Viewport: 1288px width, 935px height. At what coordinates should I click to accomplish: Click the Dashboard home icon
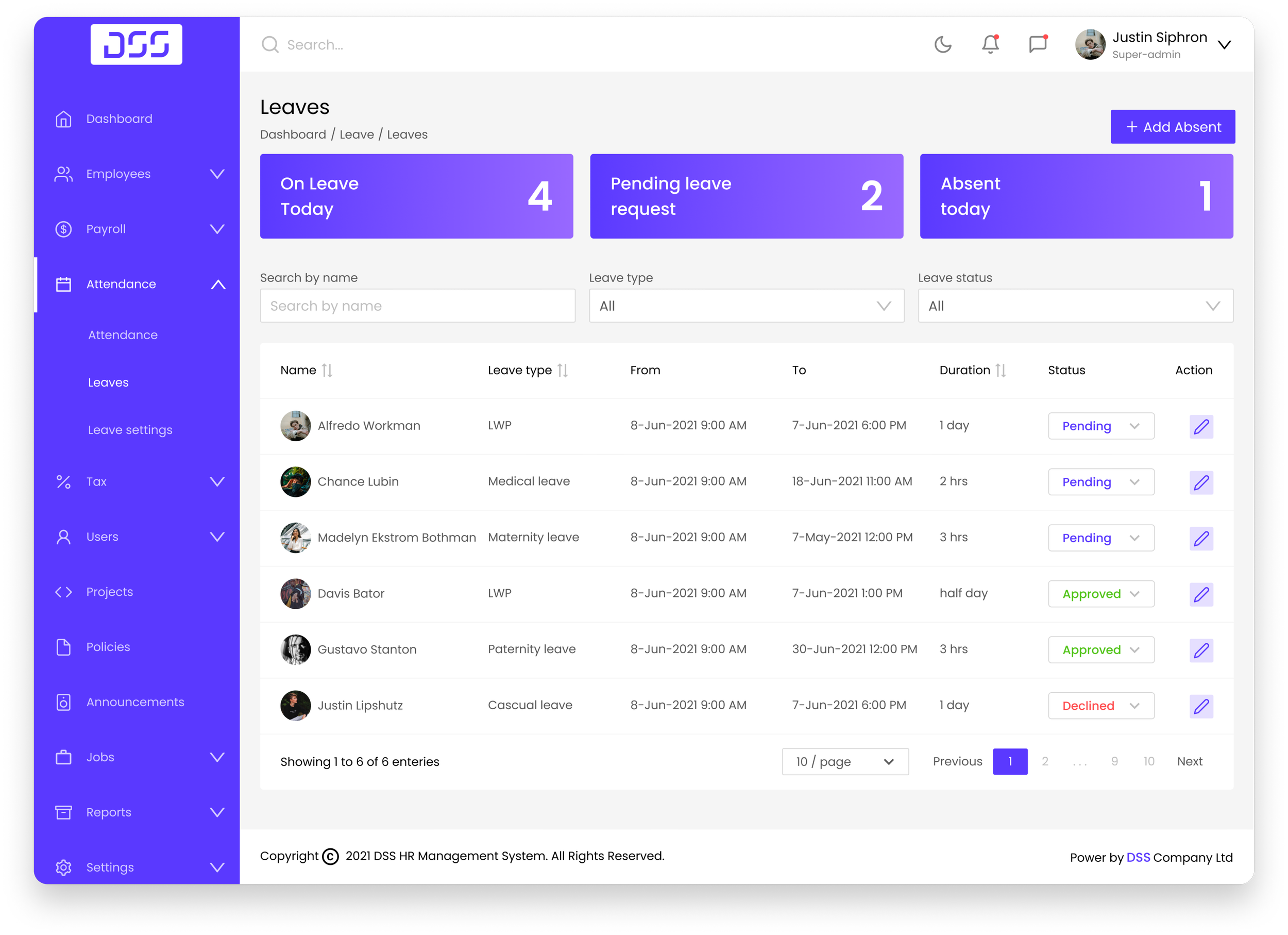(x=63, y=119)
